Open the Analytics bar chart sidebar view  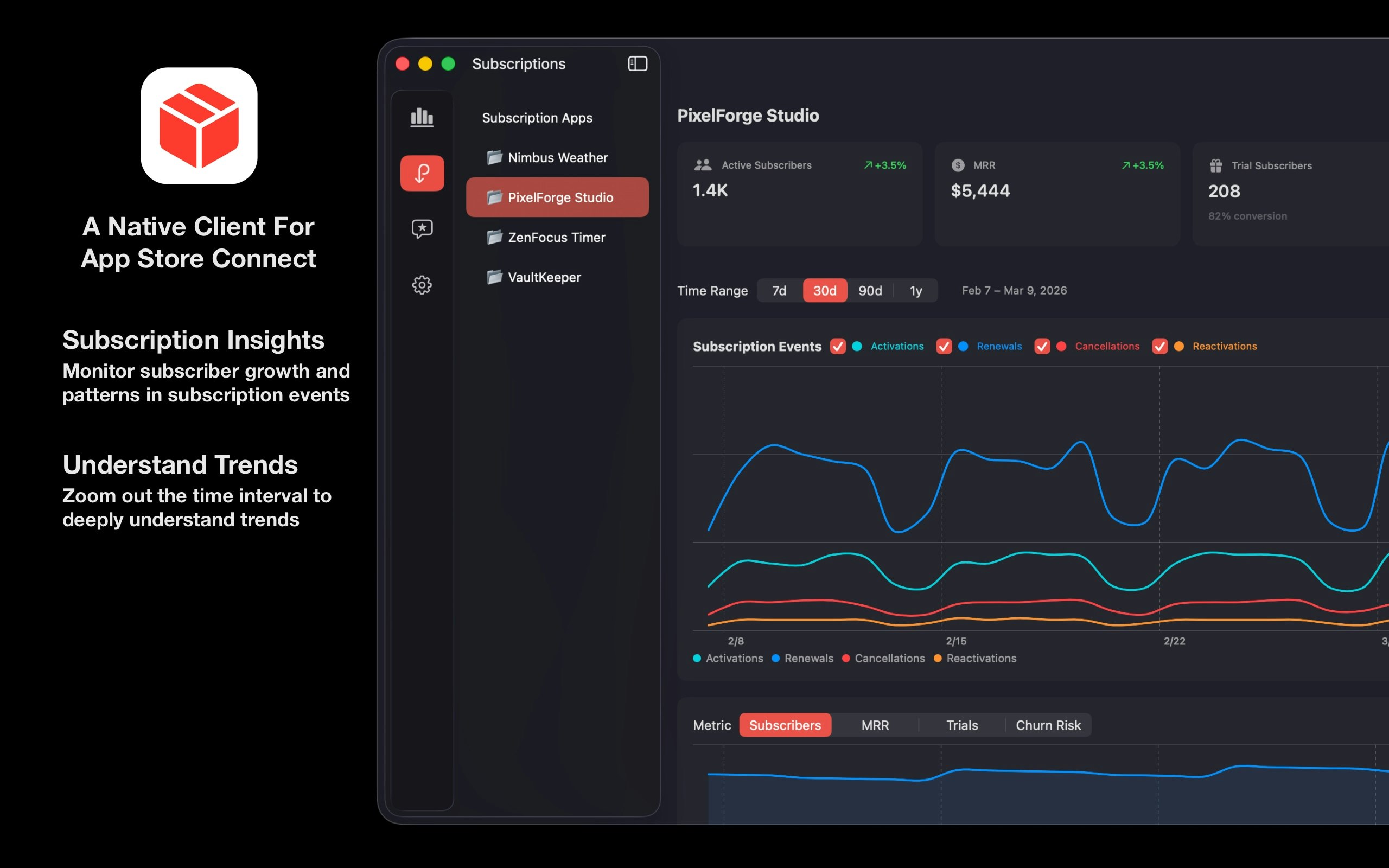pyautogui.click(x=422, y=117)
